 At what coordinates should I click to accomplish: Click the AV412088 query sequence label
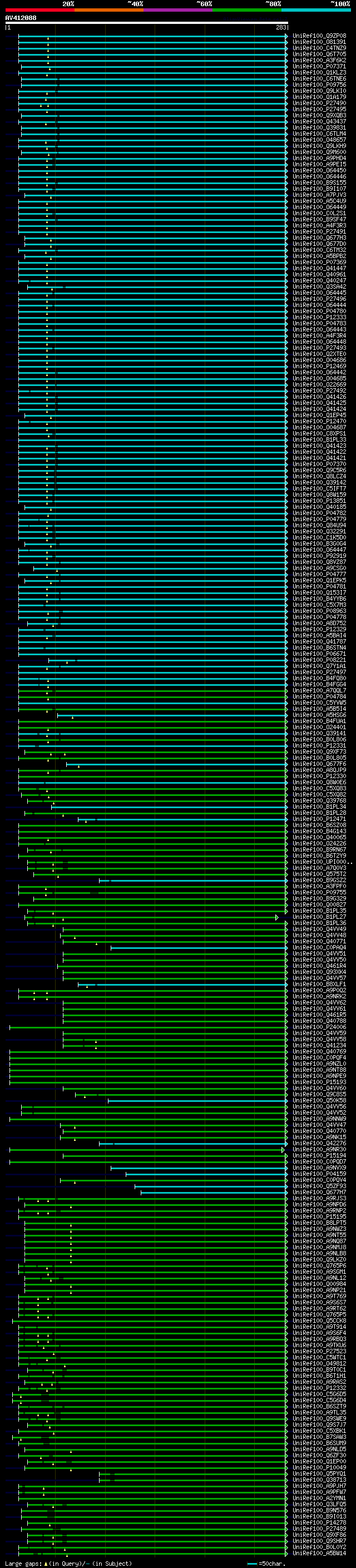coord(21,18)
